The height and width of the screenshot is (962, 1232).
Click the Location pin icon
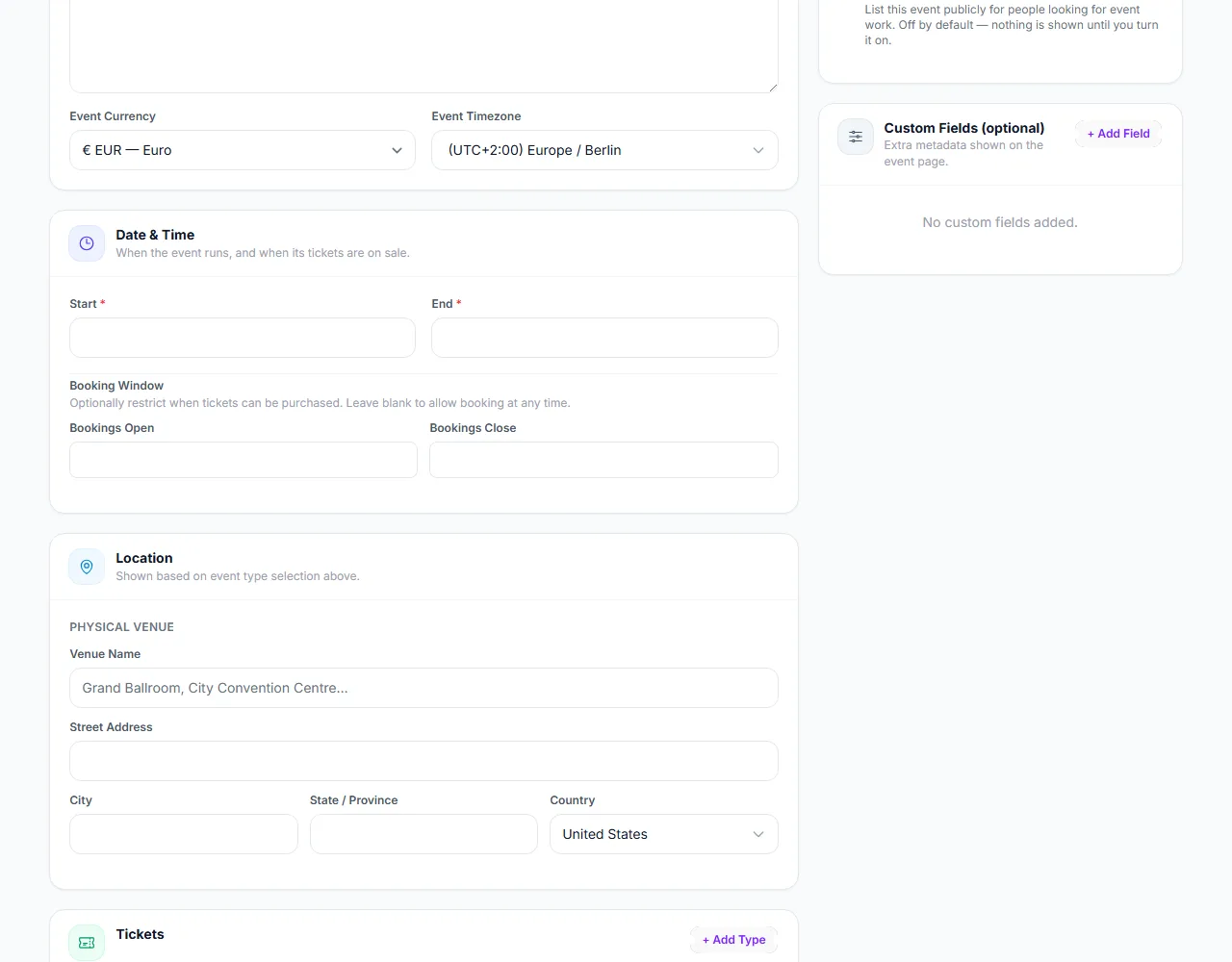click(87, 567)
